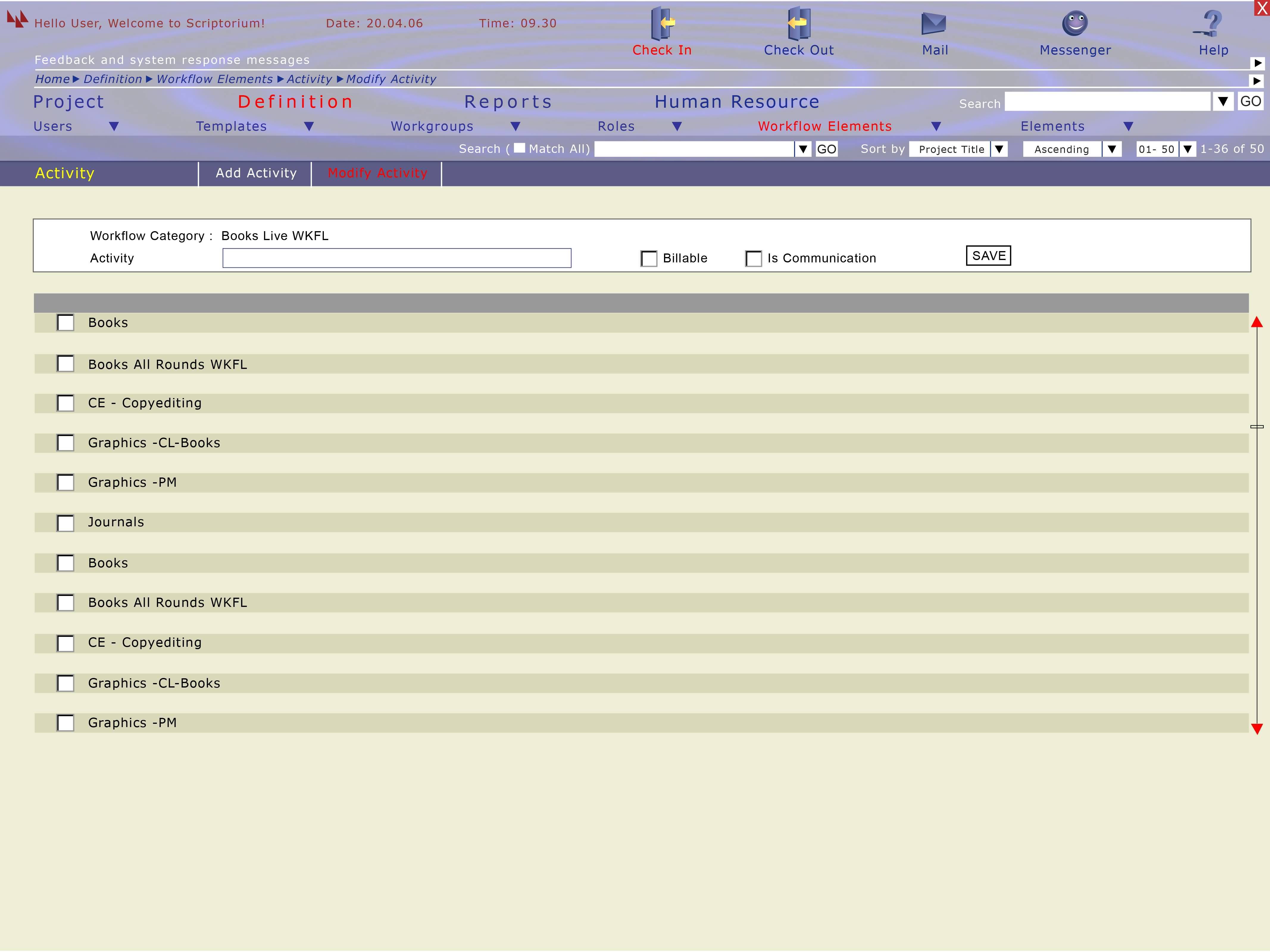Click the Help question mark icon

1211,24
